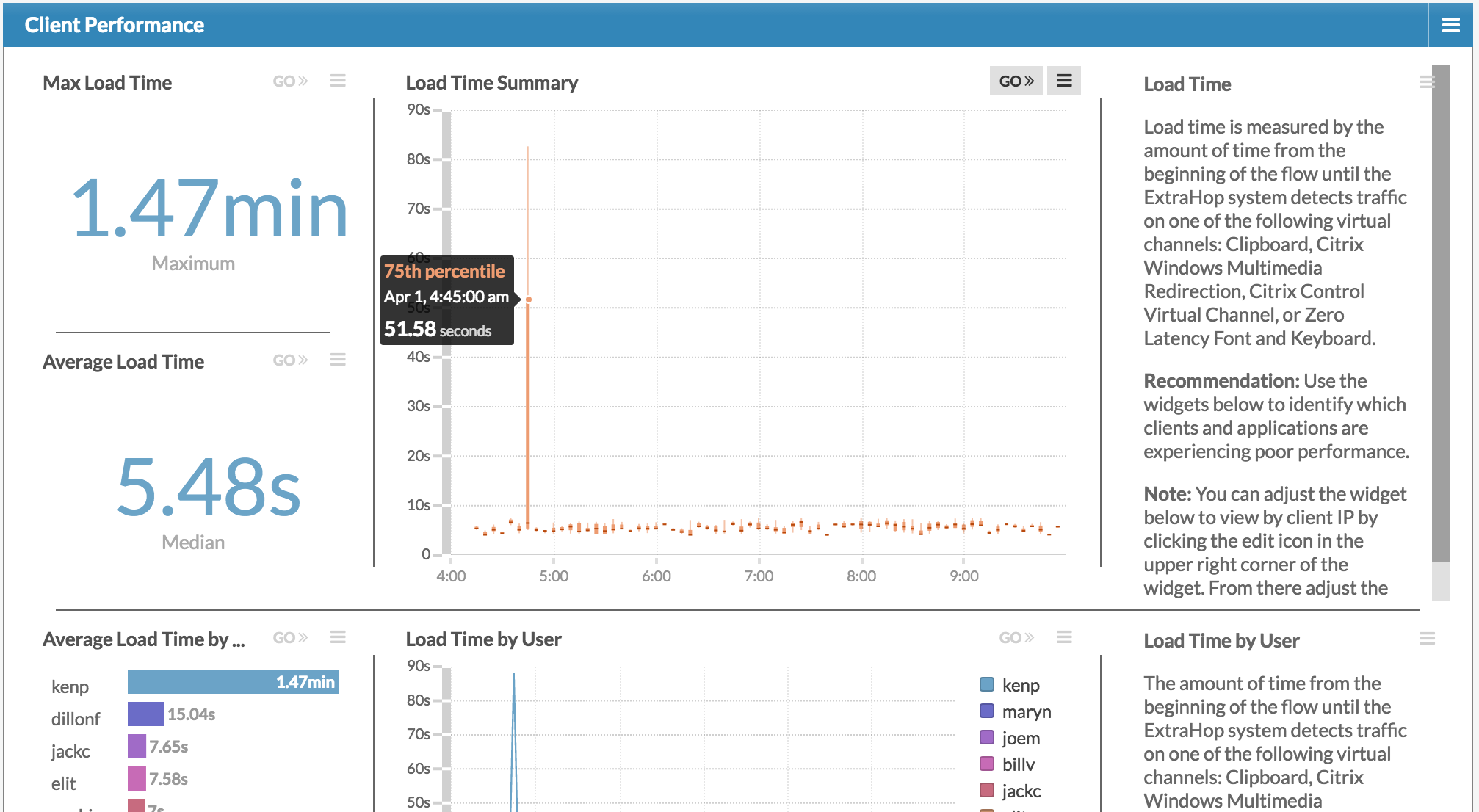Click the kenp 1.47min bar
The image size is (1479, 812).
tap(233, 682)
